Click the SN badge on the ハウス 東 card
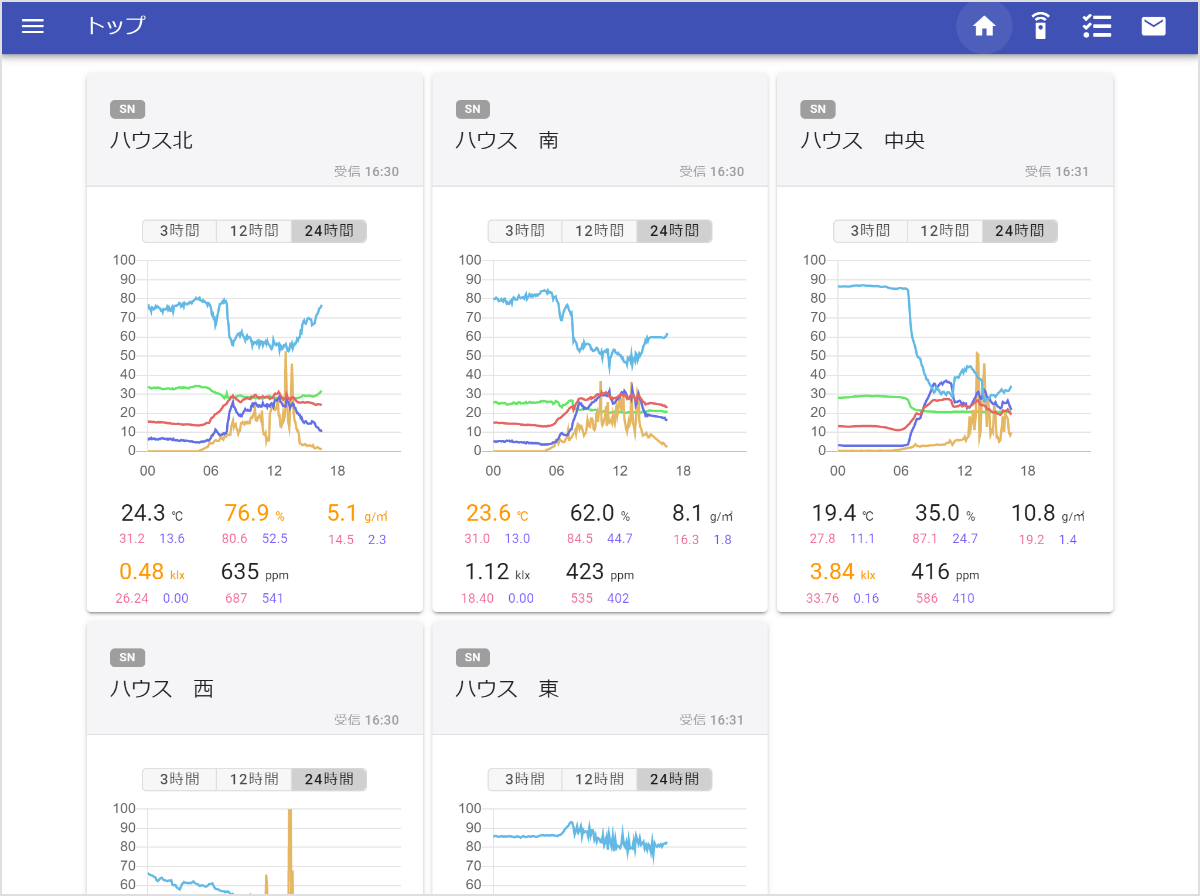This screenshot has height=896, width=1200. point(473,657)
